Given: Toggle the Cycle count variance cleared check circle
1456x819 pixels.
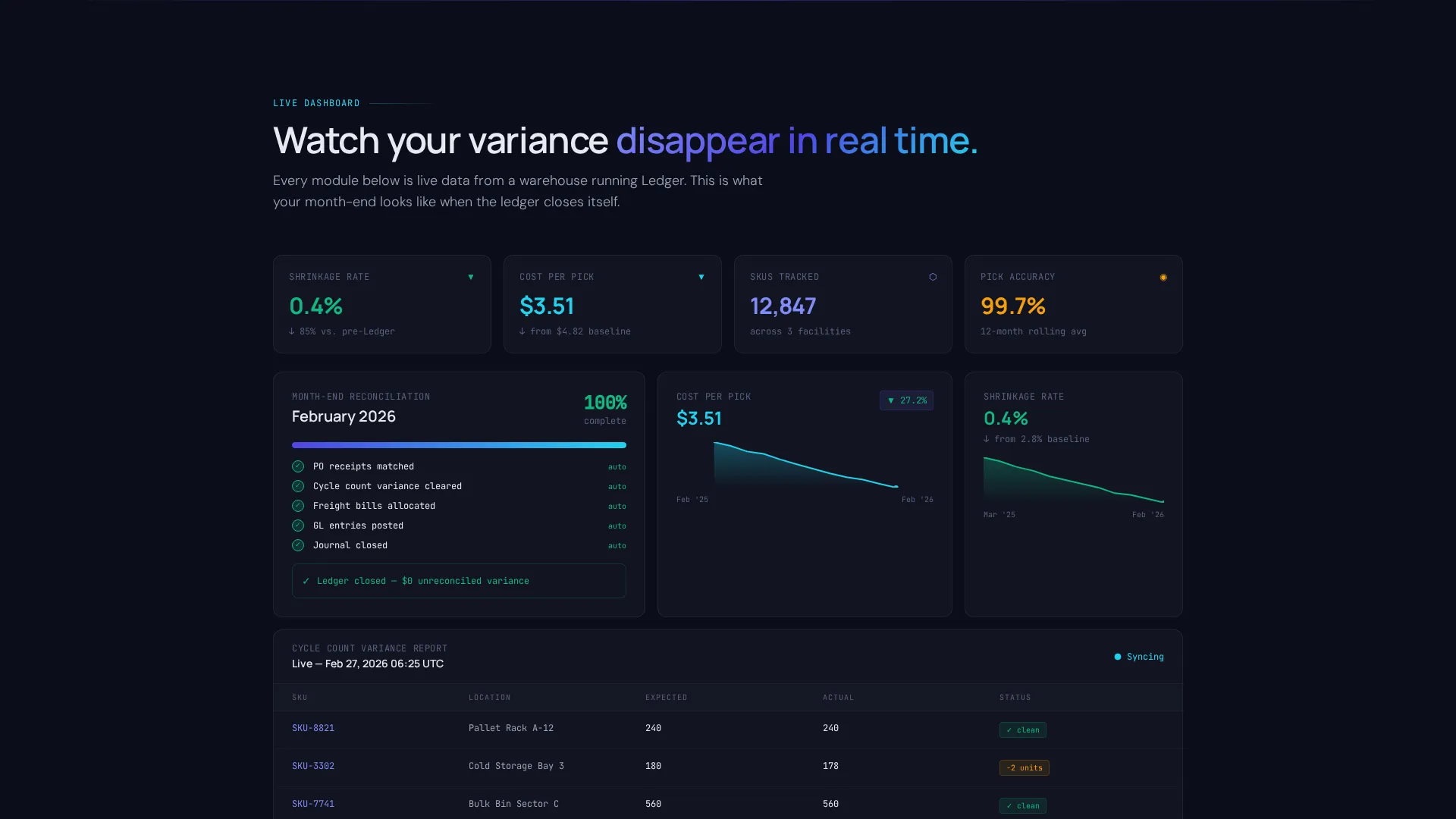Looking at the screenshot, I should pyautogui.click(x=298, y=486).
